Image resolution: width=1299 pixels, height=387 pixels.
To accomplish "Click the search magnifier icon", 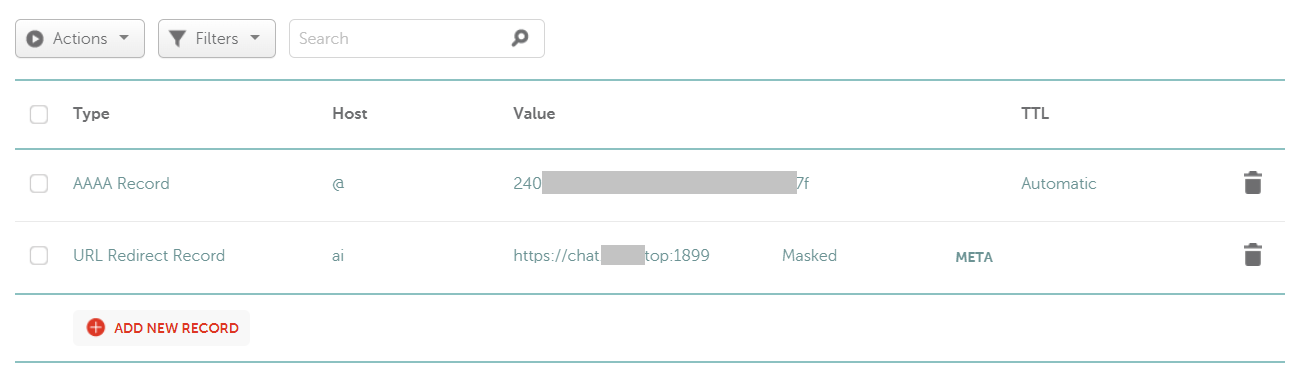I will [519, 38].
